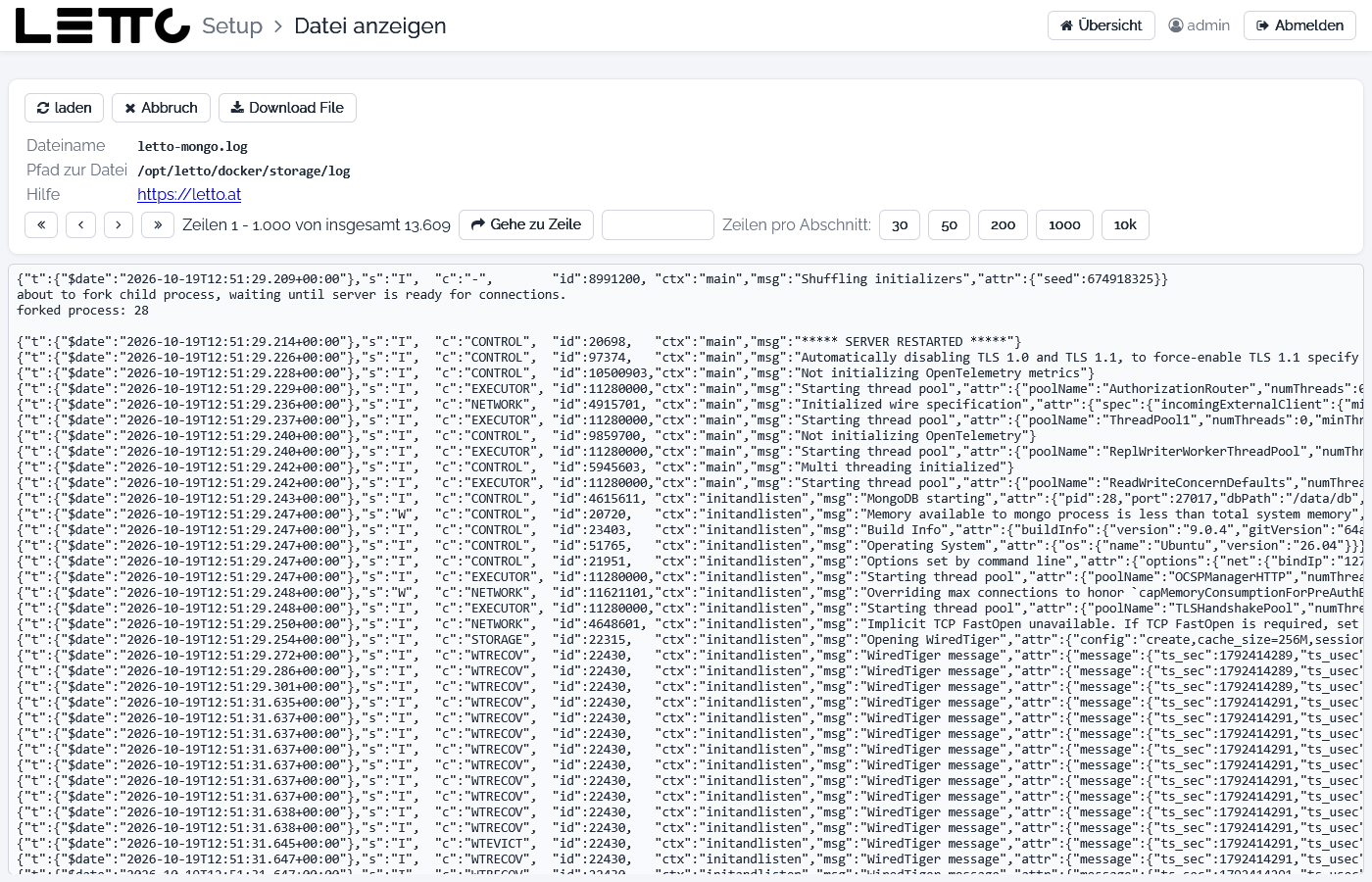The image size is (1372, 882).
Task: Click the SERVER RESTARTED log line
Action: [x=519, y=342]
